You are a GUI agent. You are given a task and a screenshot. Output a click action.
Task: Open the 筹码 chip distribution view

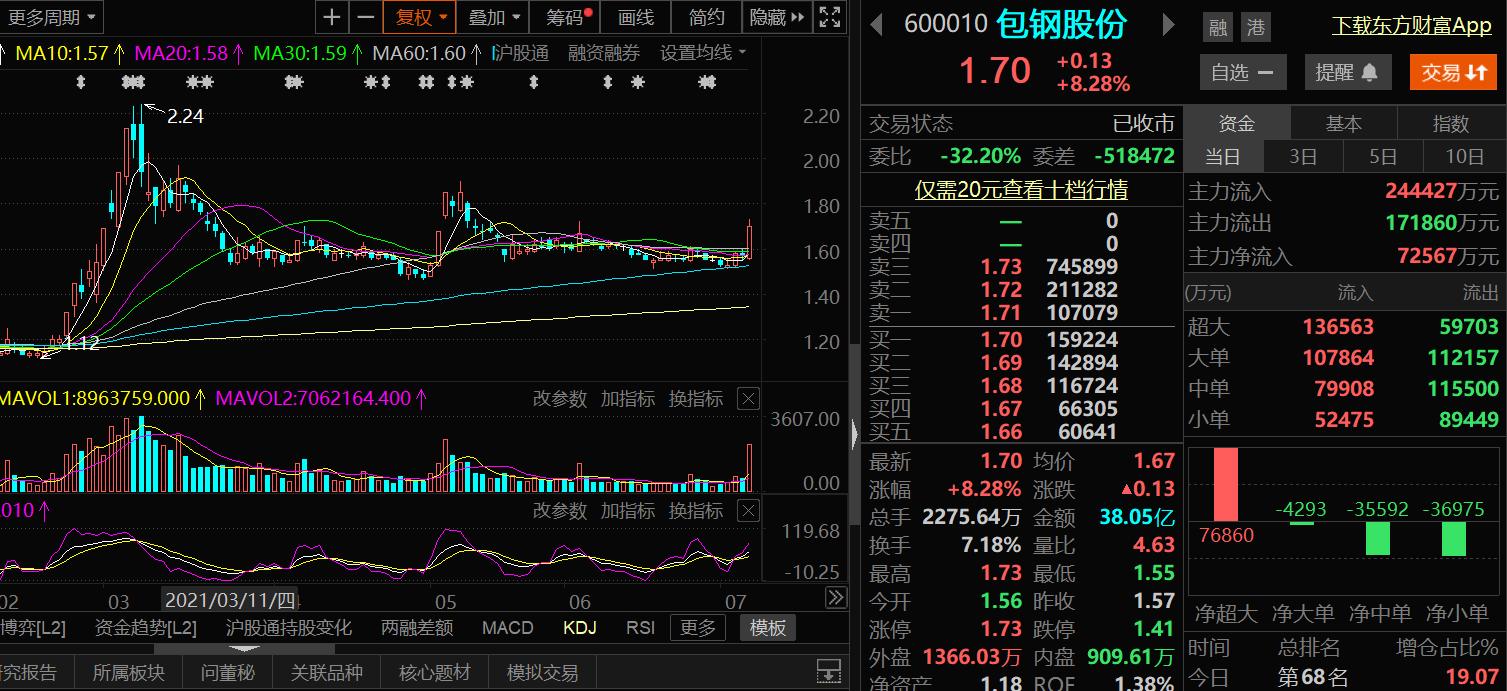click(566, 17)
